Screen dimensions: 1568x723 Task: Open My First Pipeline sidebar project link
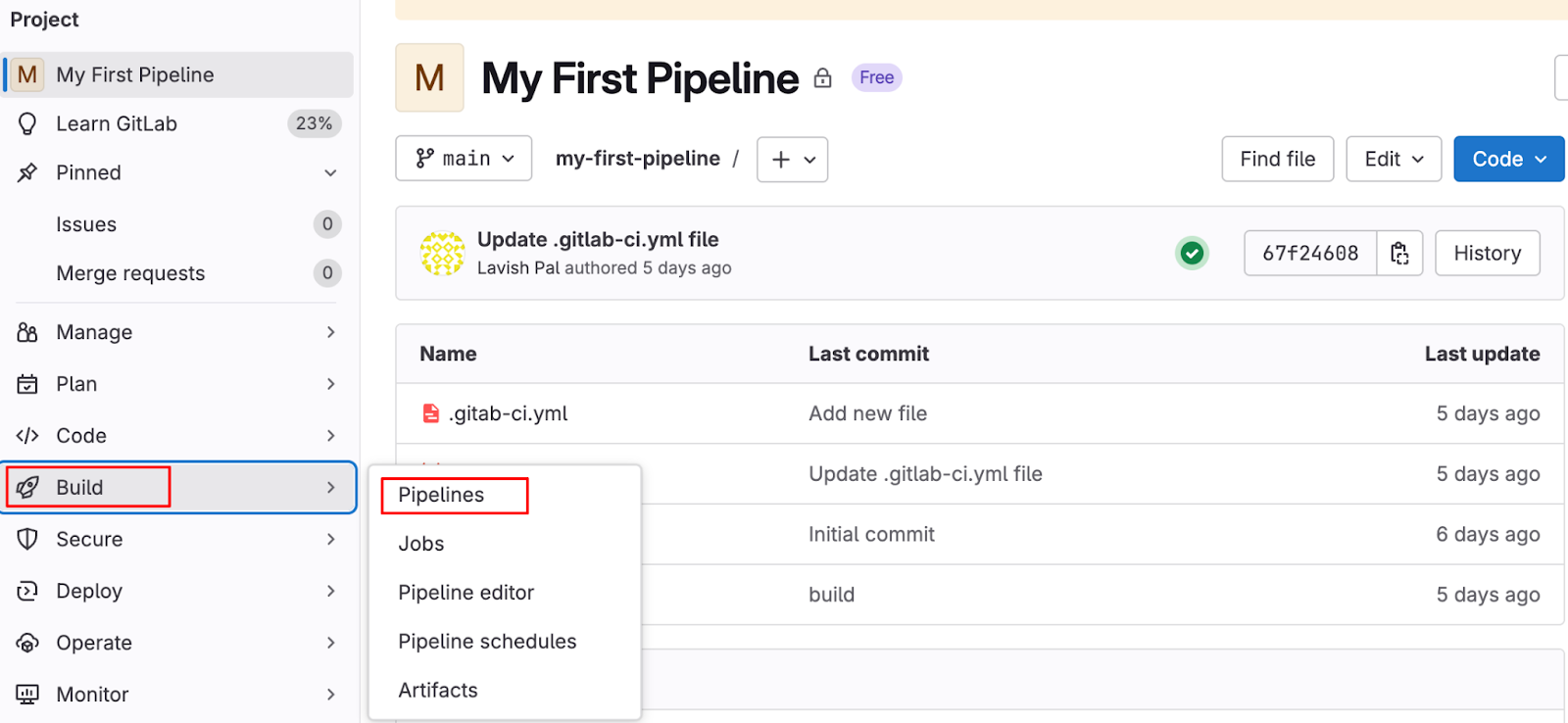pos(178,74)
